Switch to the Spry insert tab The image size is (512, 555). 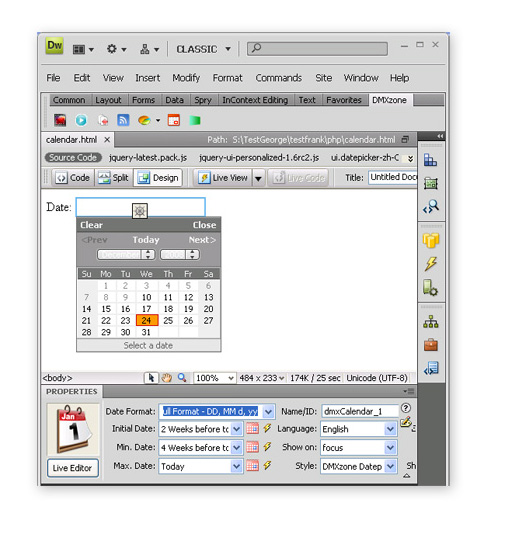[x=203, y=100]
